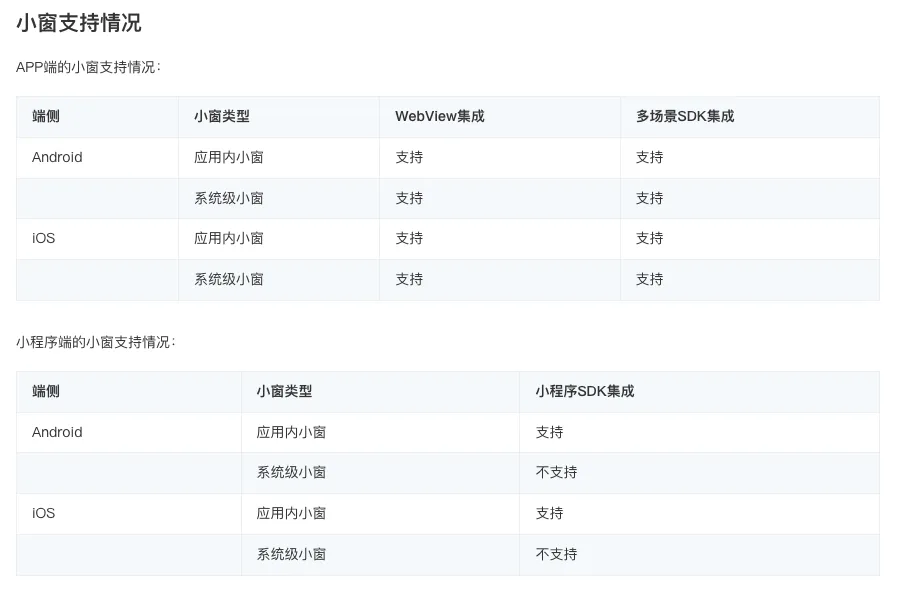Select the WebView集成 column header
This screenshot has width=897, height=595.
click(x=439, y=116)
